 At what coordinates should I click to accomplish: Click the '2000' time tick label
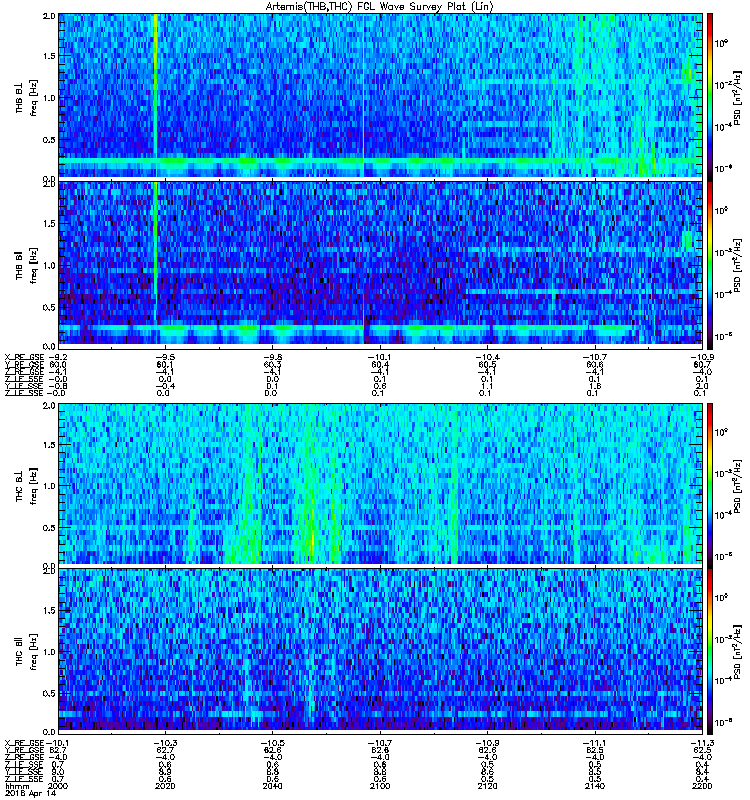click(57, 786)
